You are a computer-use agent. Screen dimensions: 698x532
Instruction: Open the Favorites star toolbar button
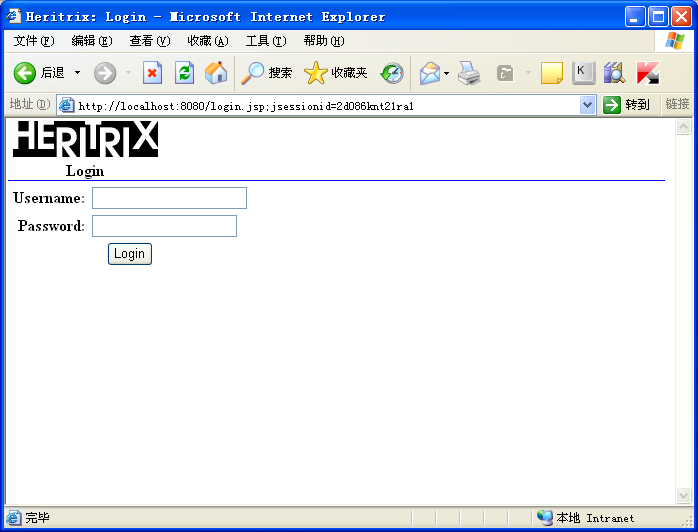click(x=336, y=73)
